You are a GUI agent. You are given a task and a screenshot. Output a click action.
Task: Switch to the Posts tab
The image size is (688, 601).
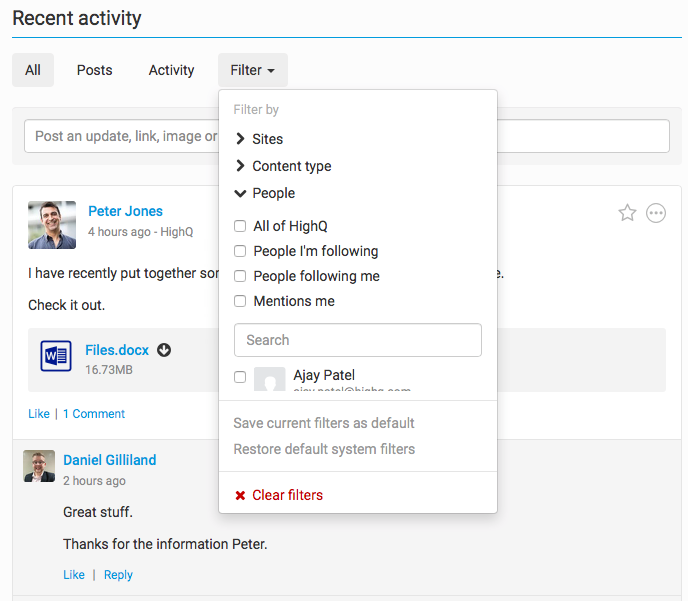tap(94, 70)
